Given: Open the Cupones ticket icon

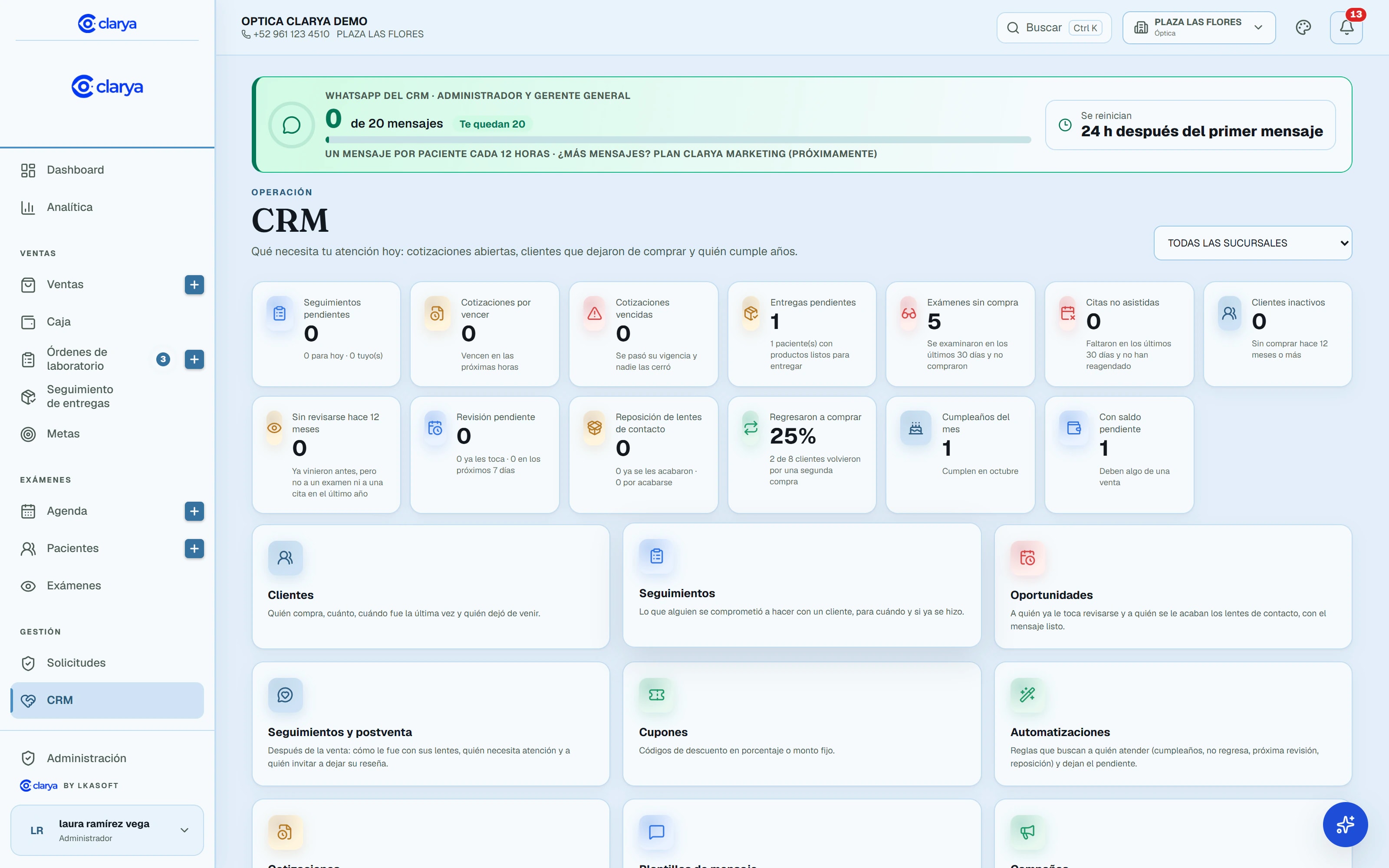Looking at the screenshot, I should [x=656, y=695].
